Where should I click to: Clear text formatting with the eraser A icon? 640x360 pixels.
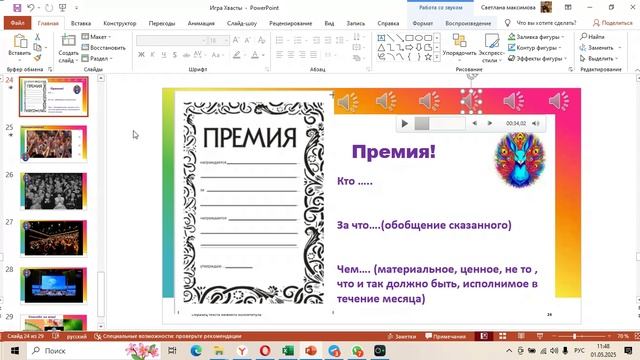[x=262, y=40]
